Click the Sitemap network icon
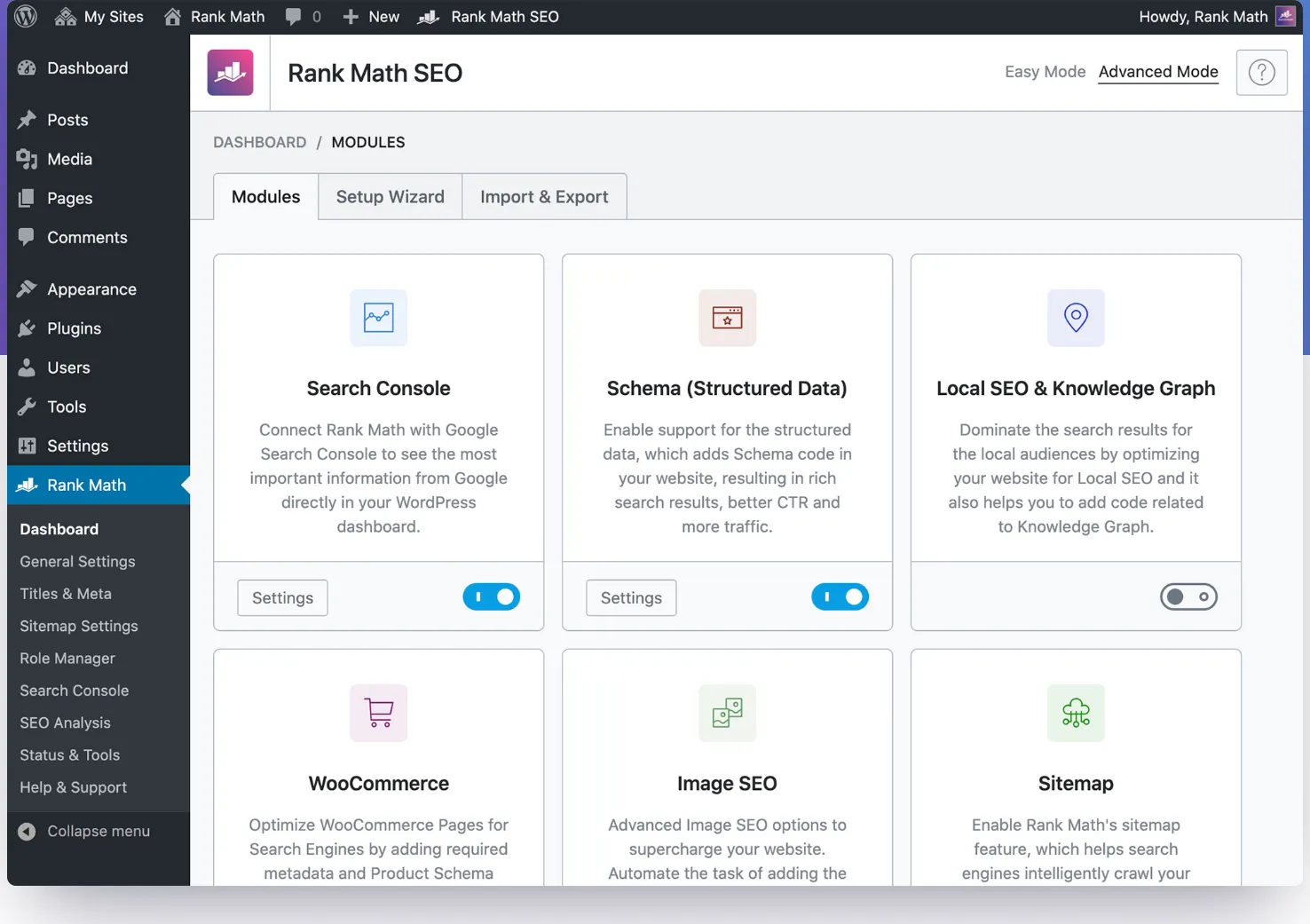Viewport: 1310px width, 924px height. (1076, 713)
